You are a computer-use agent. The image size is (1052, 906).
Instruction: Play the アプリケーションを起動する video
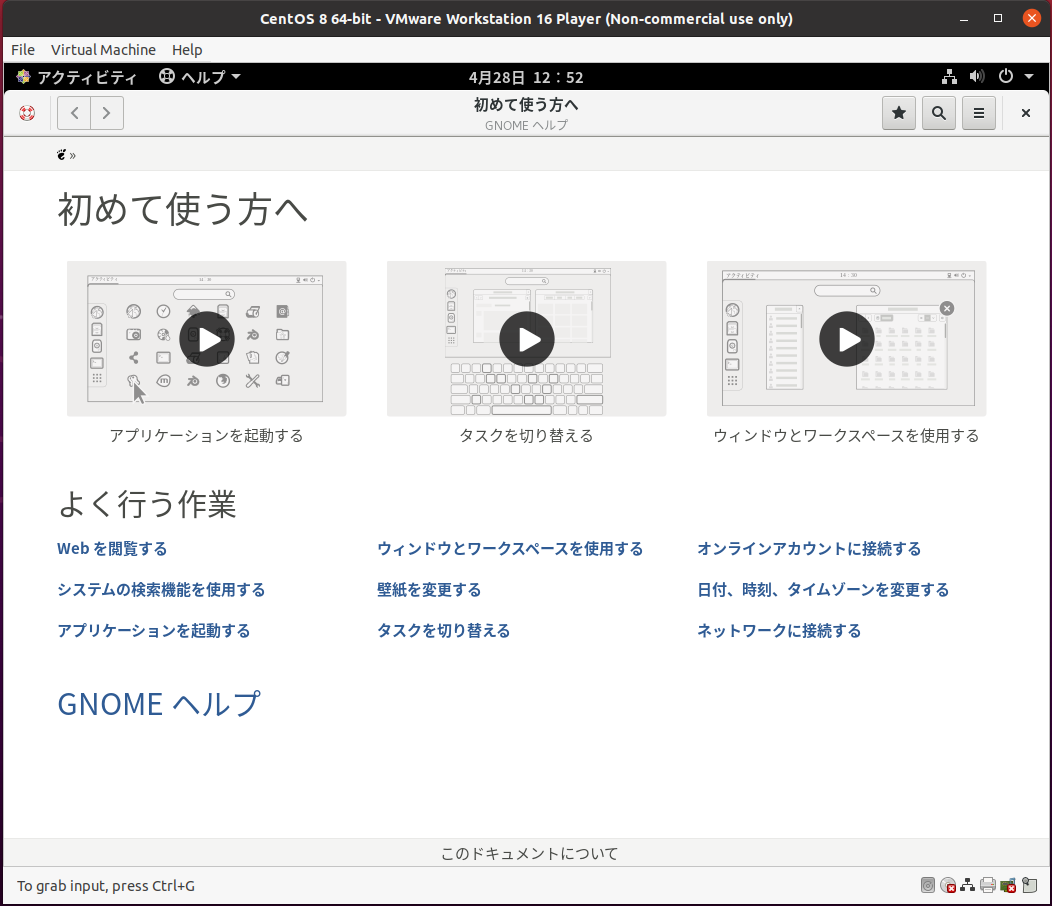tap(207, 339)
